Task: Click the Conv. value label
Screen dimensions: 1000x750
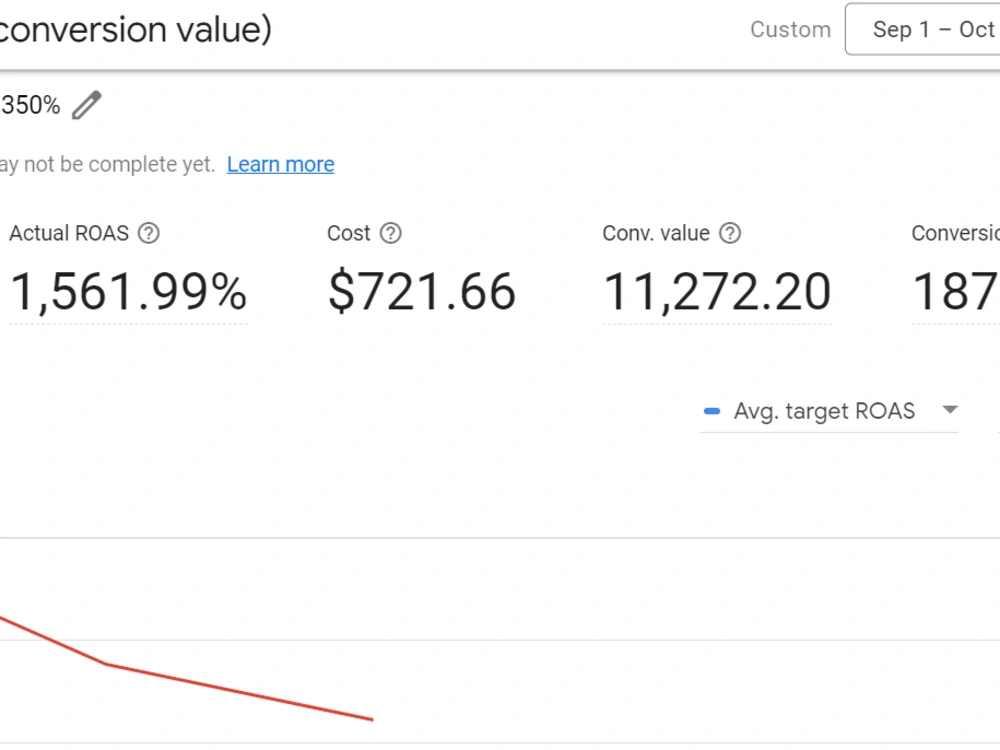Action: 656,233
